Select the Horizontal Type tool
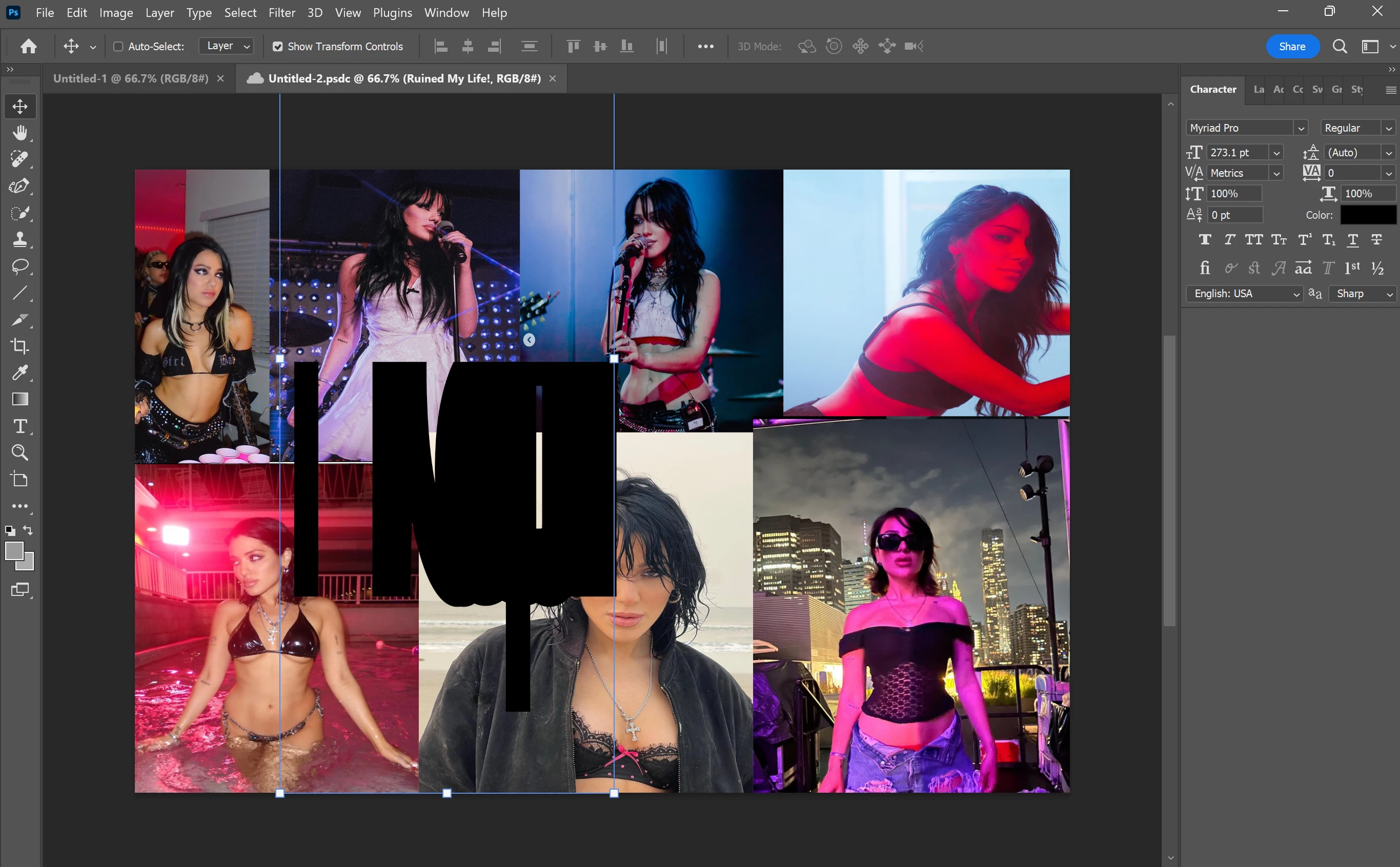1400x867 pixels. (x=20, y=426)
